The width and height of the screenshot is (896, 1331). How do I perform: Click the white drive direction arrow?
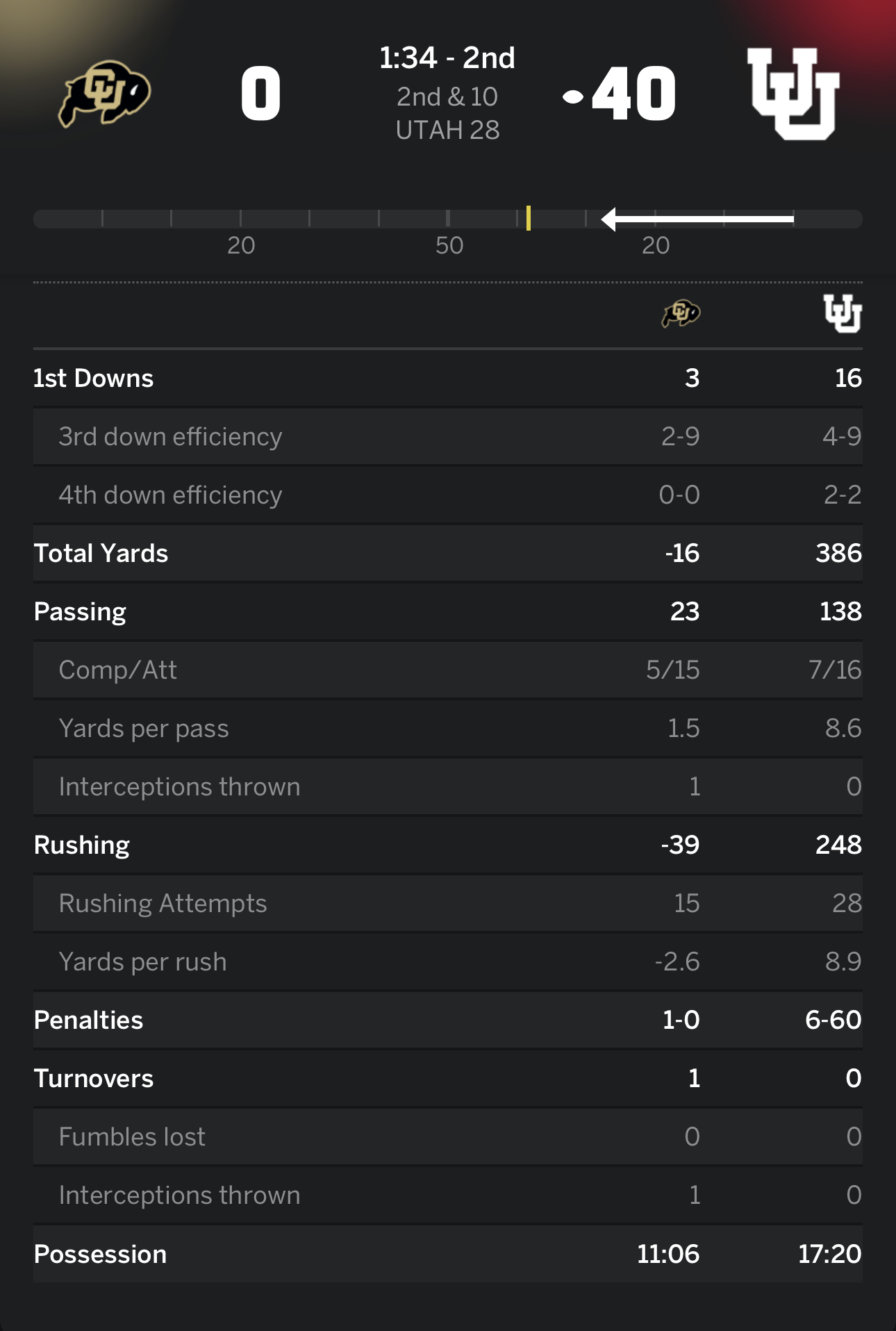[x=697, y=219]
